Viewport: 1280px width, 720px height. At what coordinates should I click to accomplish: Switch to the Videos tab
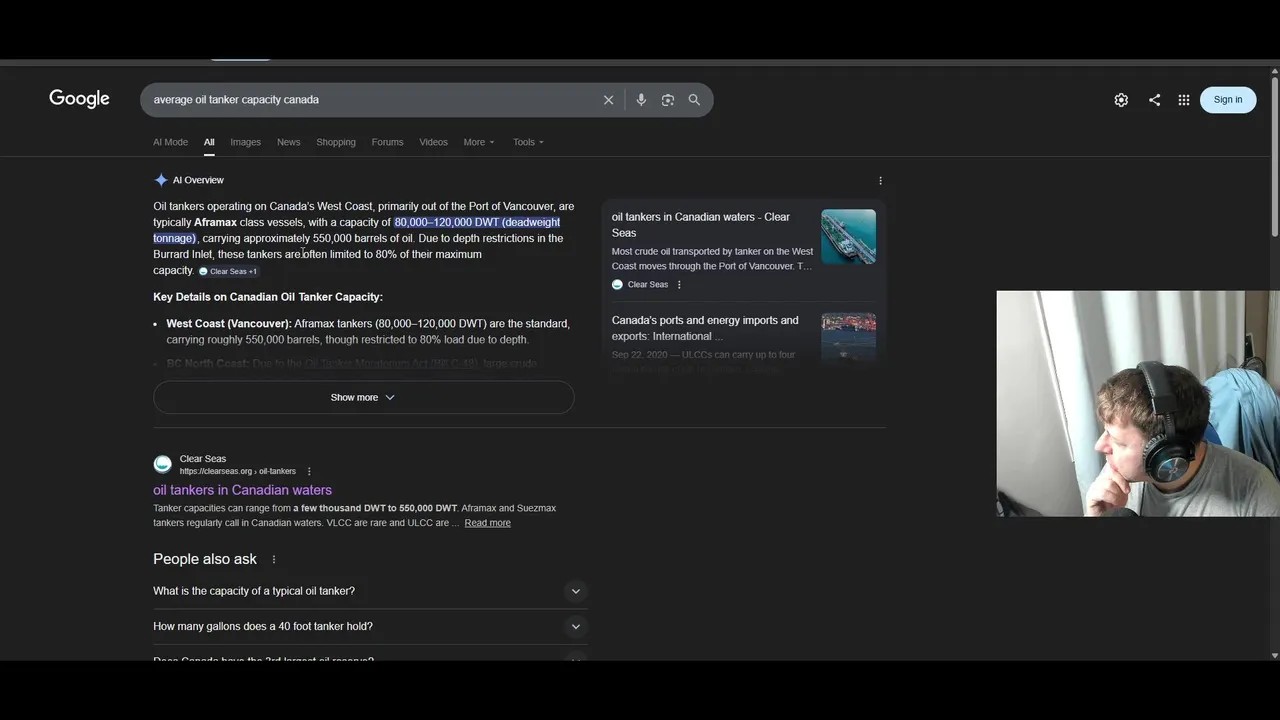[x=433, y=142]
